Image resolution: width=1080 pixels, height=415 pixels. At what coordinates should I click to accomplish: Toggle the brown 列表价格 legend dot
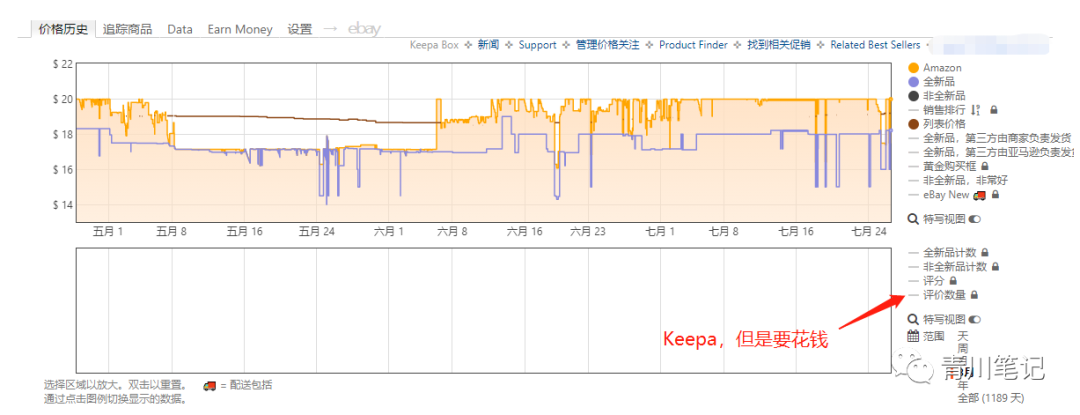(x=914, y=124)
